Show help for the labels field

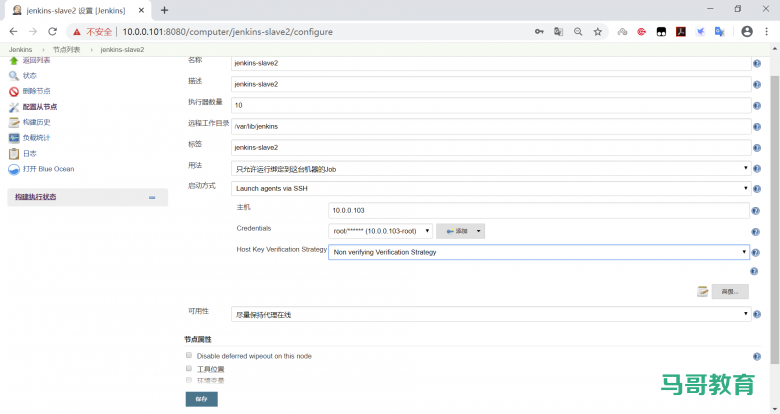pyautogui.click(x=757, y=148)
